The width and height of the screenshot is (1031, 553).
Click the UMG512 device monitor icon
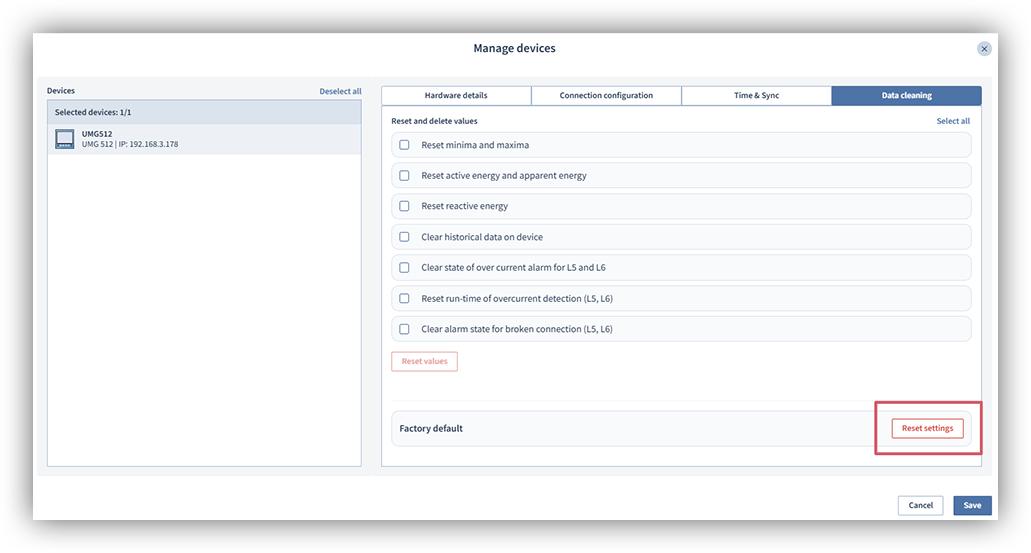65,139
